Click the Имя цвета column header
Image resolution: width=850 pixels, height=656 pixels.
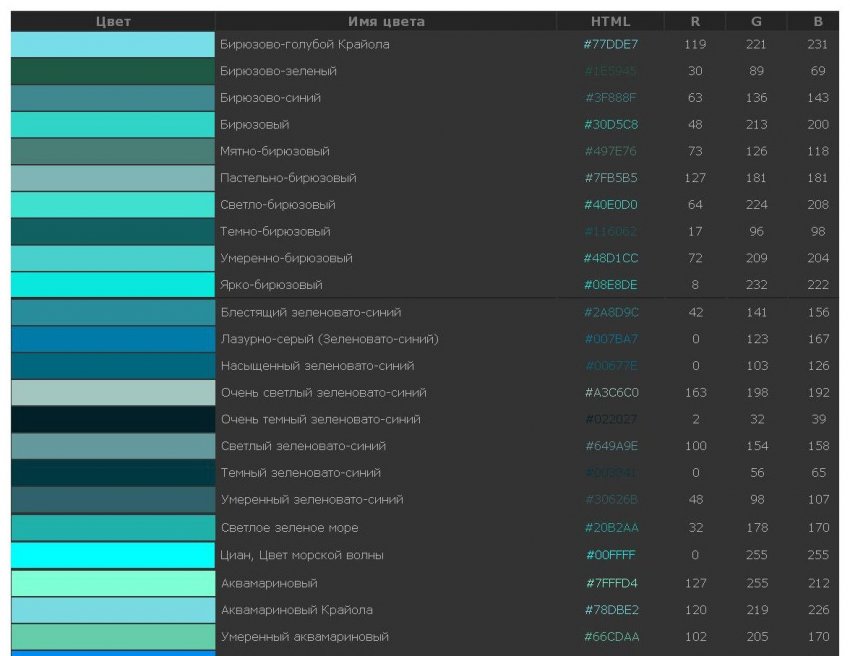click(386, 21)
